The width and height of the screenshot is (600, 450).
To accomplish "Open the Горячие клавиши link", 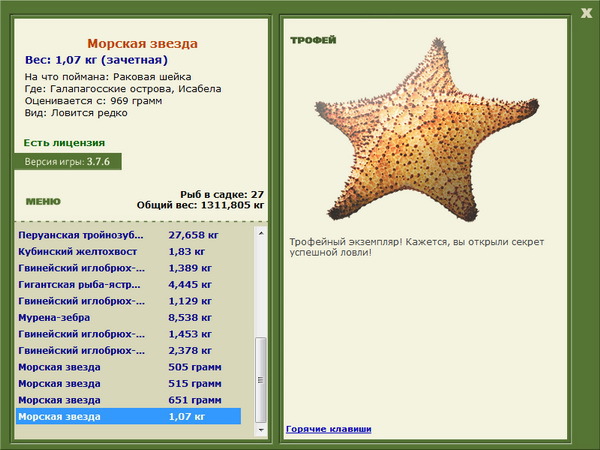I will click(328, 429).
